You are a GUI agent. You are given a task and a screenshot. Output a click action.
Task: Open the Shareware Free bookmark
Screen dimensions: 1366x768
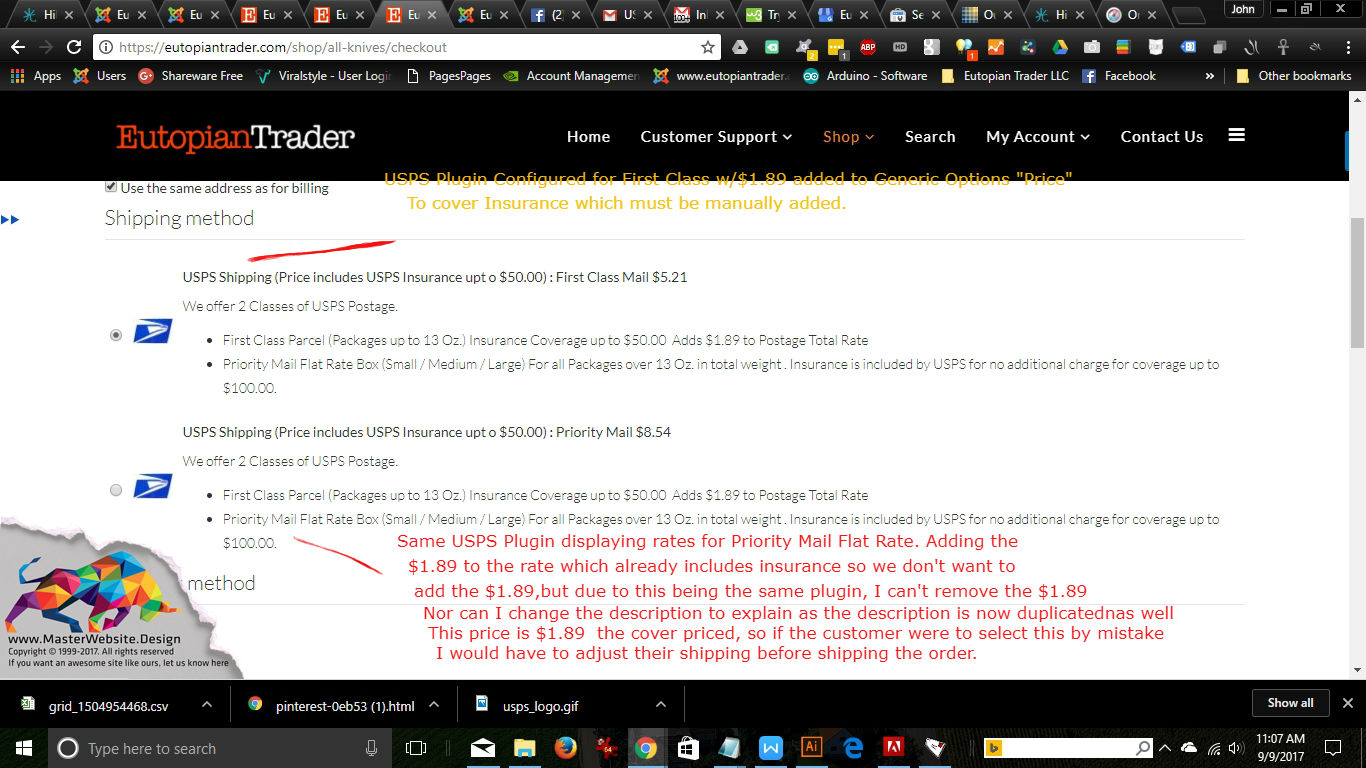191,76
